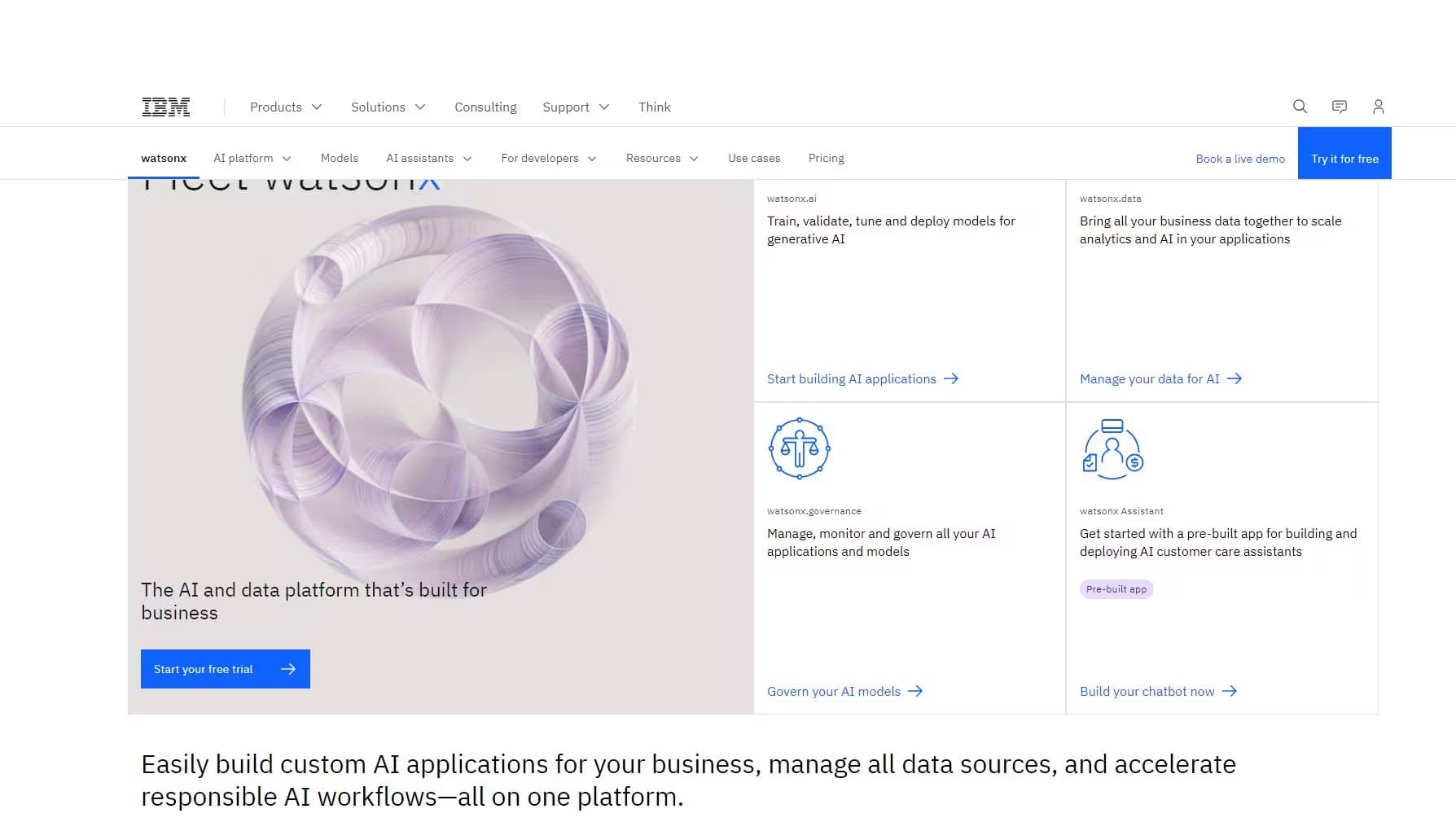1456x835 pixels.
Task: Expand the Support menu
Action: pos(576,107)
